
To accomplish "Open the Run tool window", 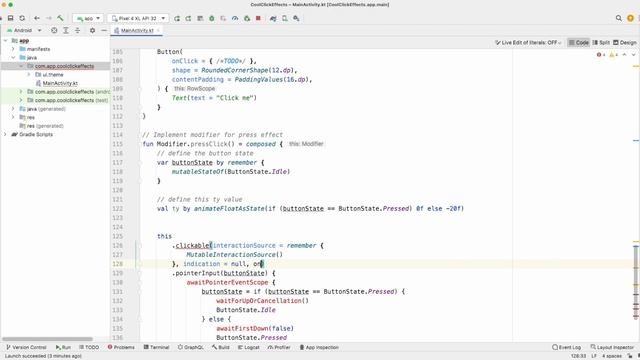I will point(63,347).
